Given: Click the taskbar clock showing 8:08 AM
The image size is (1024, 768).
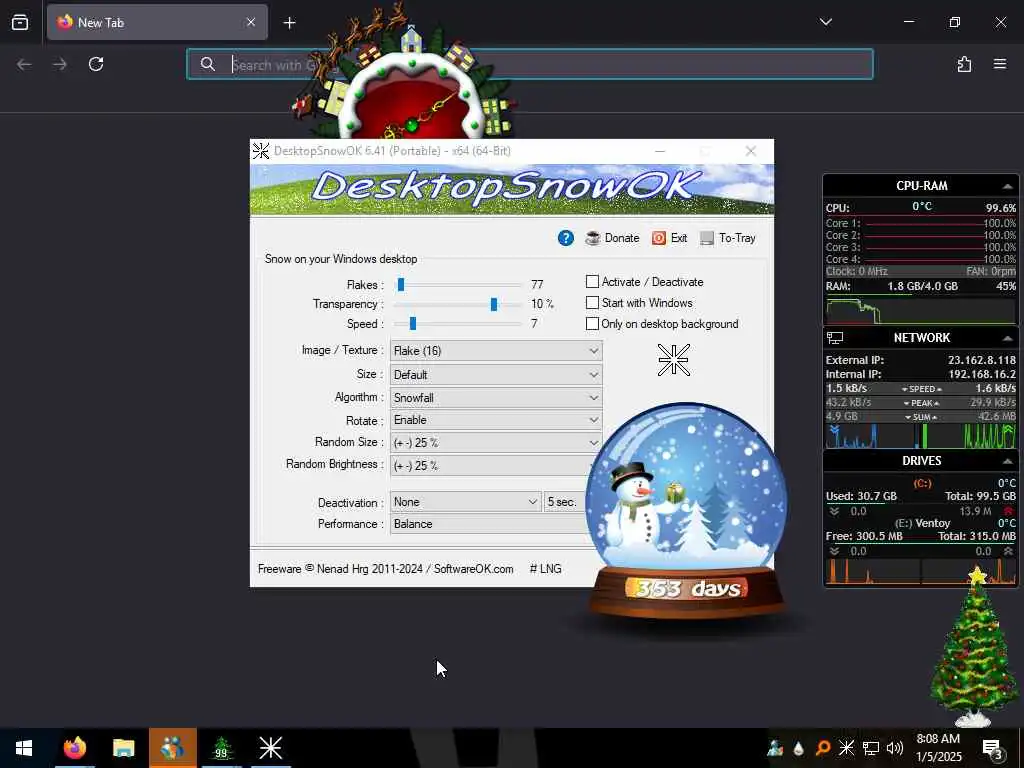Looking at the screenshot, I should pyautogui.click(x=938, y=748).
